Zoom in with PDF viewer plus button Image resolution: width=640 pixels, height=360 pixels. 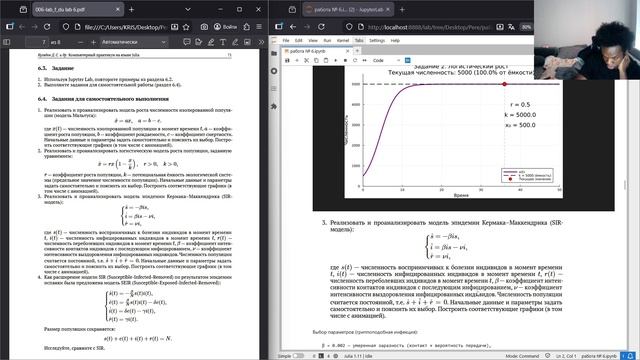pos(93,42)
